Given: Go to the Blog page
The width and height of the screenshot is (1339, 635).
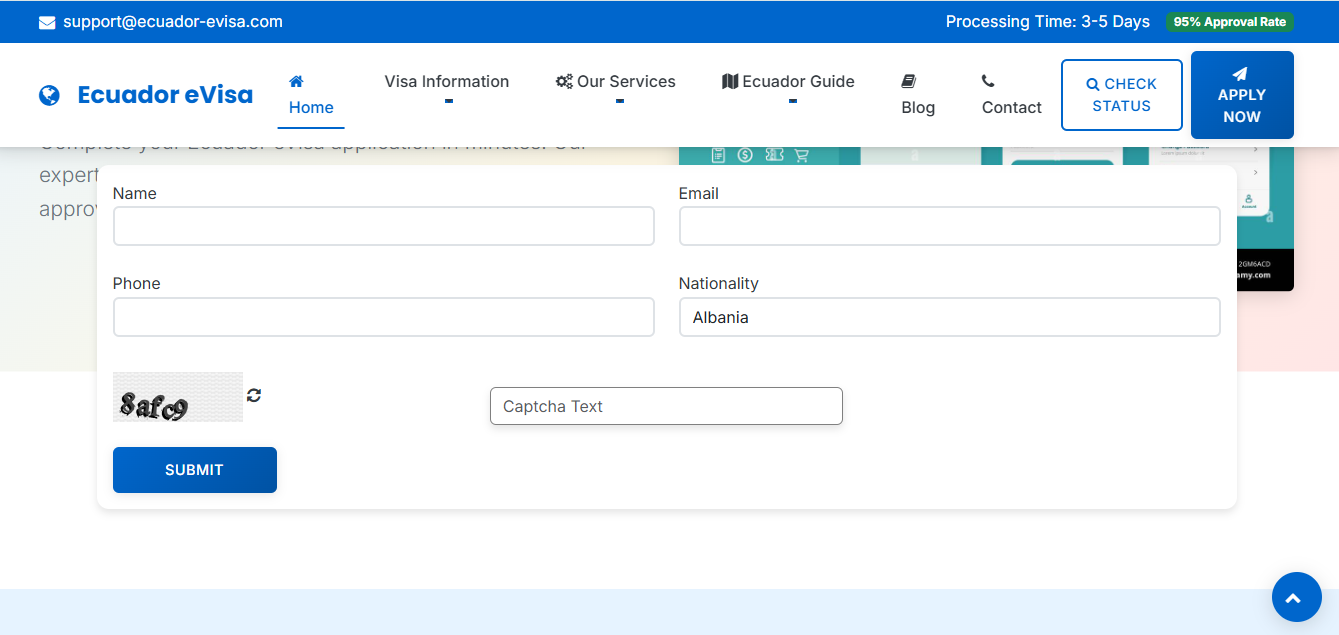Looking at the screenshot, I should click(x=918, y=107).
